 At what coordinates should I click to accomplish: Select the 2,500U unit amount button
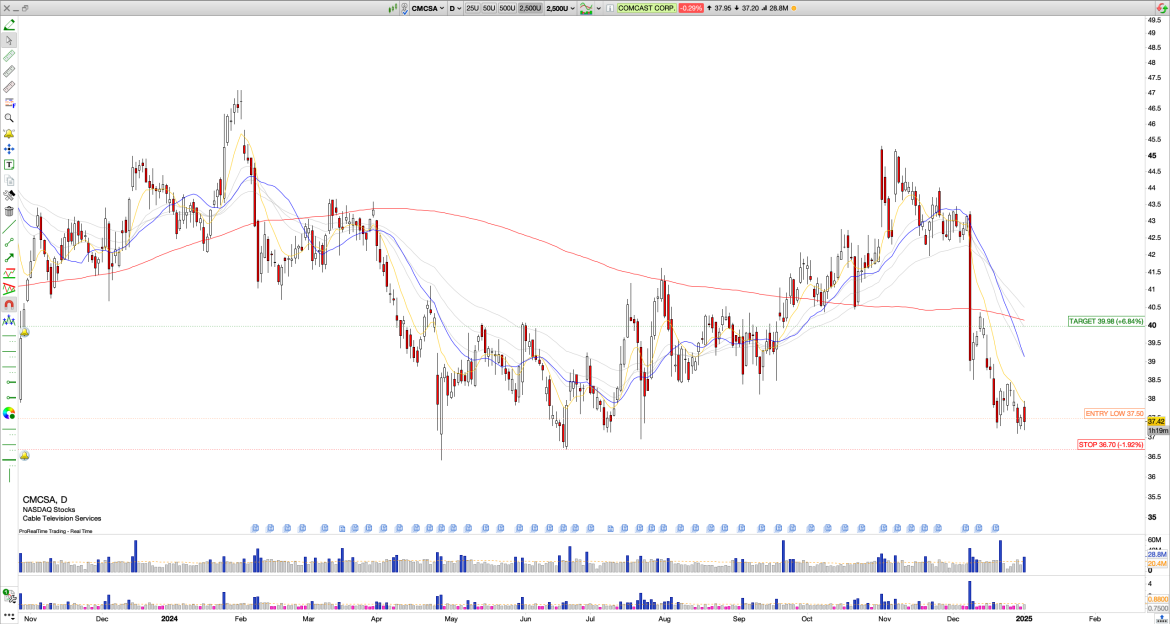click(x=530, y=8)
